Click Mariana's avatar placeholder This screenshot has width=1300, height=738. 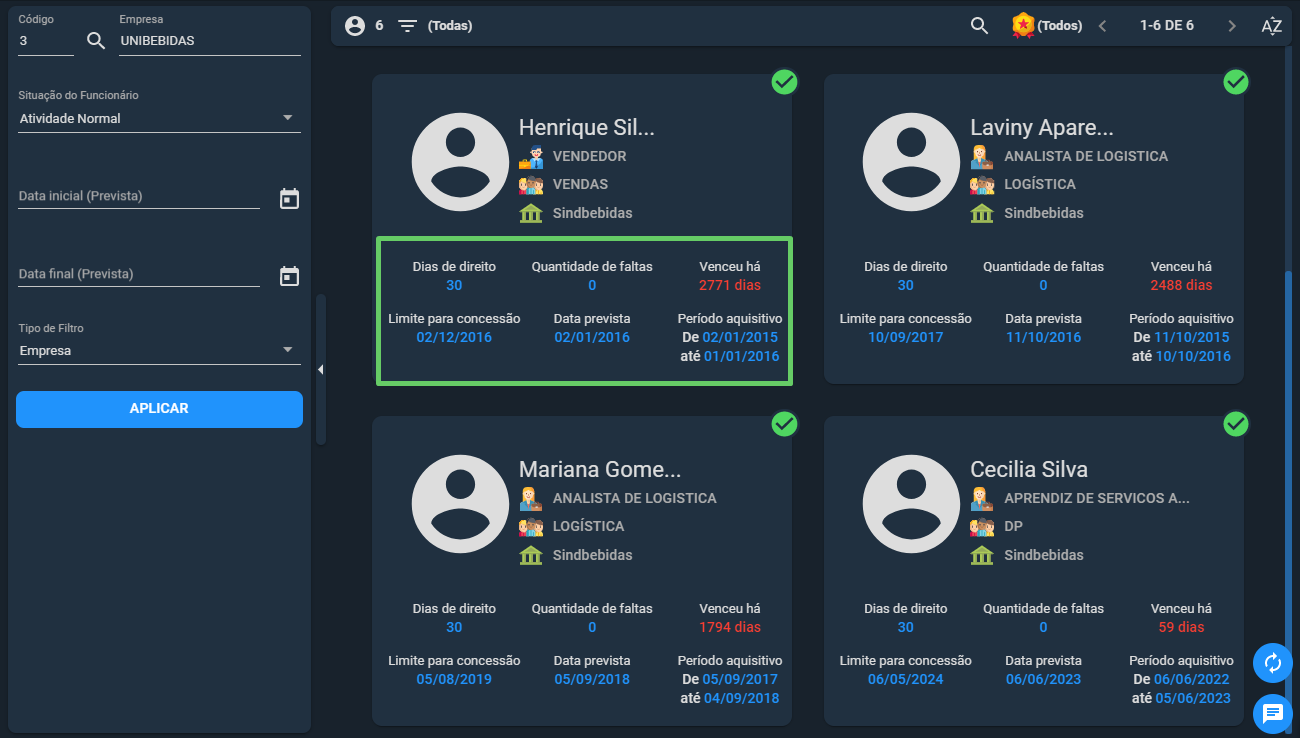(461, 504)
